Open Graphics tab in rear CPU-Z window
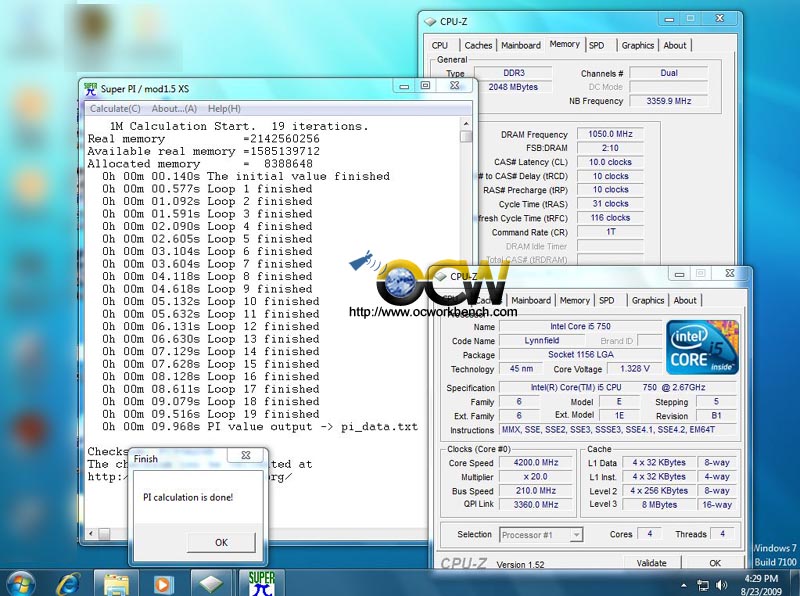This screenshot has width=800, height=596. tap(638, 45)
